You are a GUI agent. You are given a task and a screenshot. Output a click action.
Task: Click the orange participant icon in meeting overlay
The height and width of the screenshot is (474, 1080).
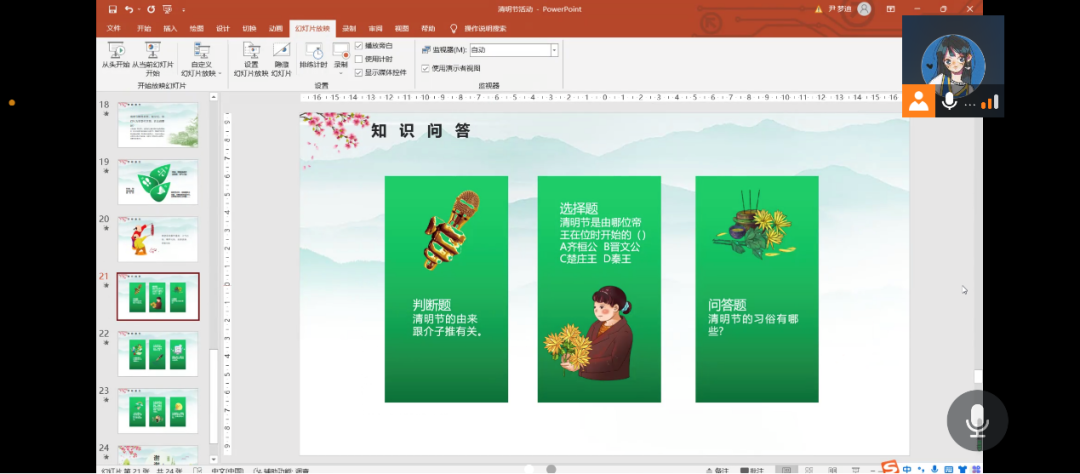coord(918,101)
